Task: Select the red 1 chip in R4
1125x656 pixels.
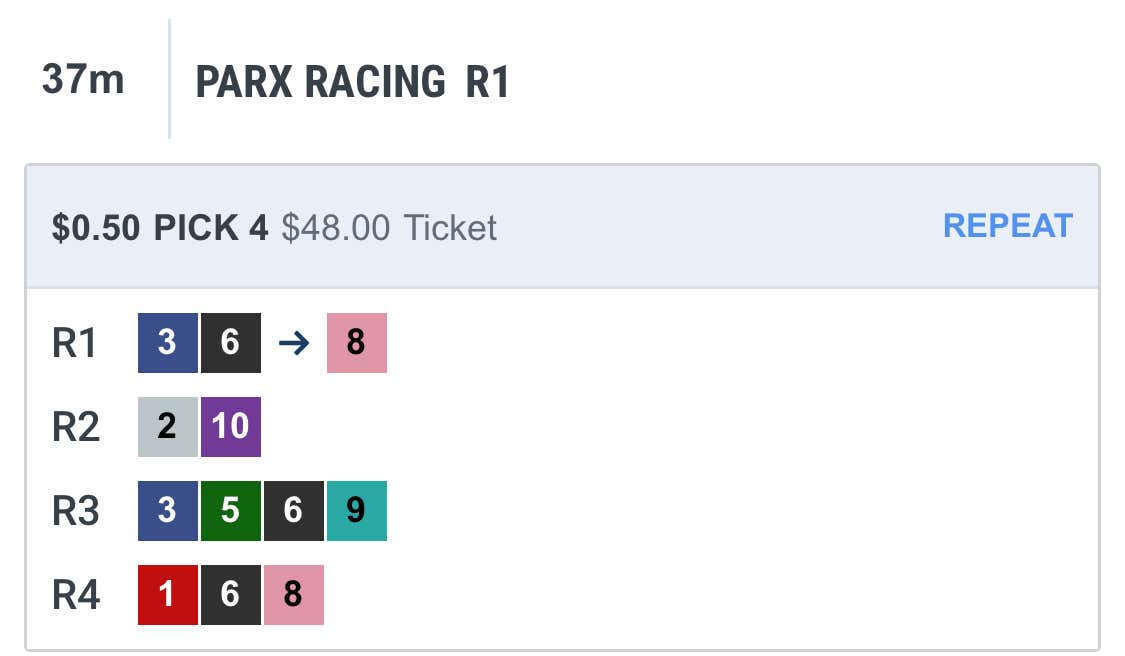Action: click(167, 594)
